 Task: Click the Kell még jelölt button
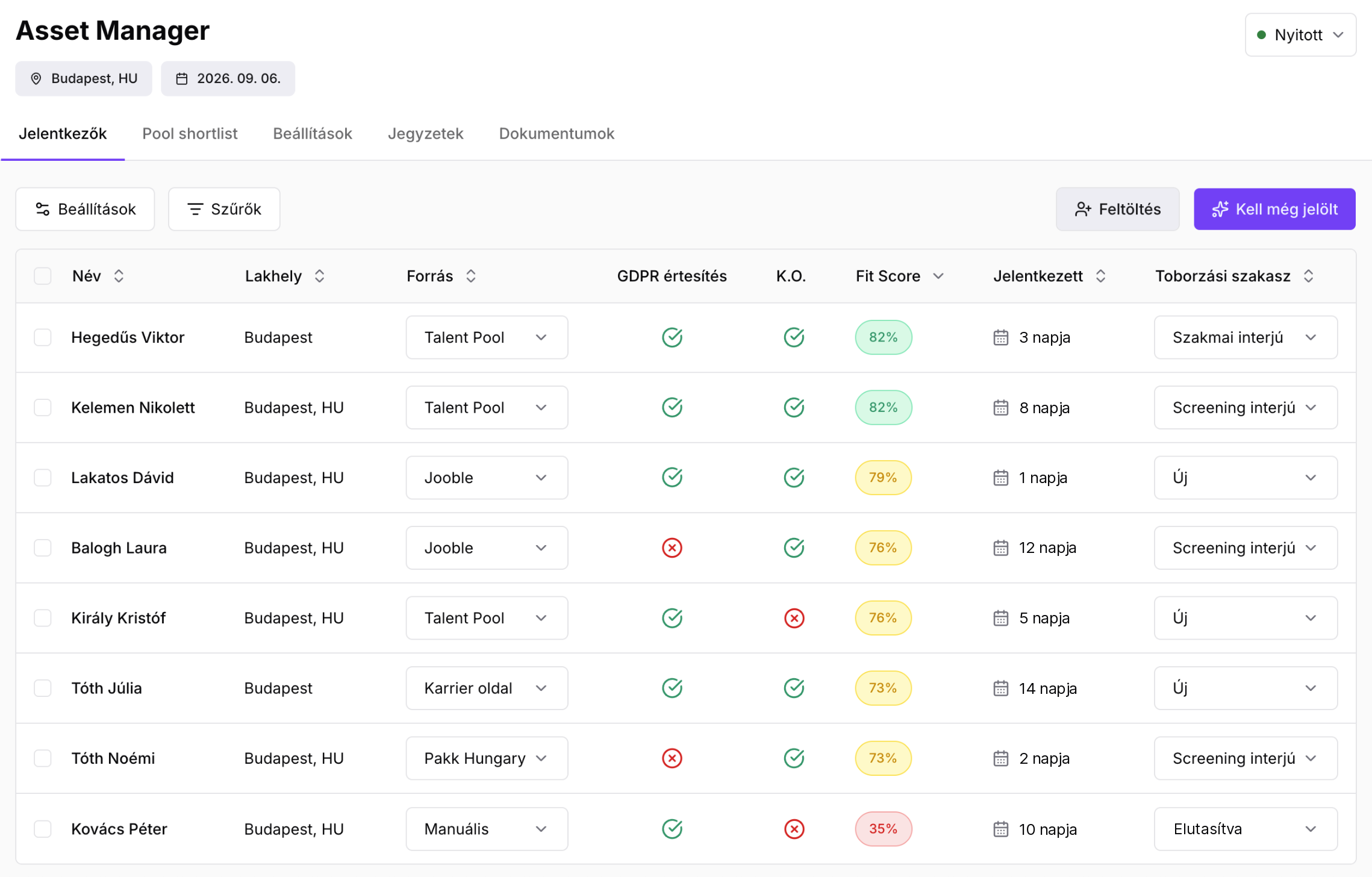tap(1274, 209)
